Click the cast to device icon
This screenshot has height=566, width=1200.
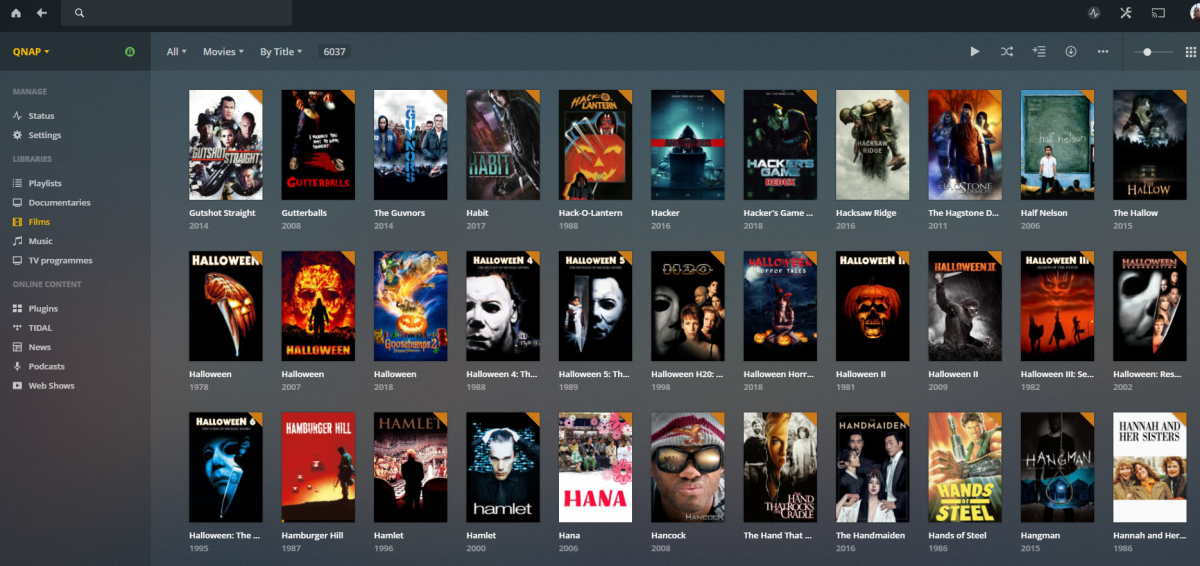1159,13
